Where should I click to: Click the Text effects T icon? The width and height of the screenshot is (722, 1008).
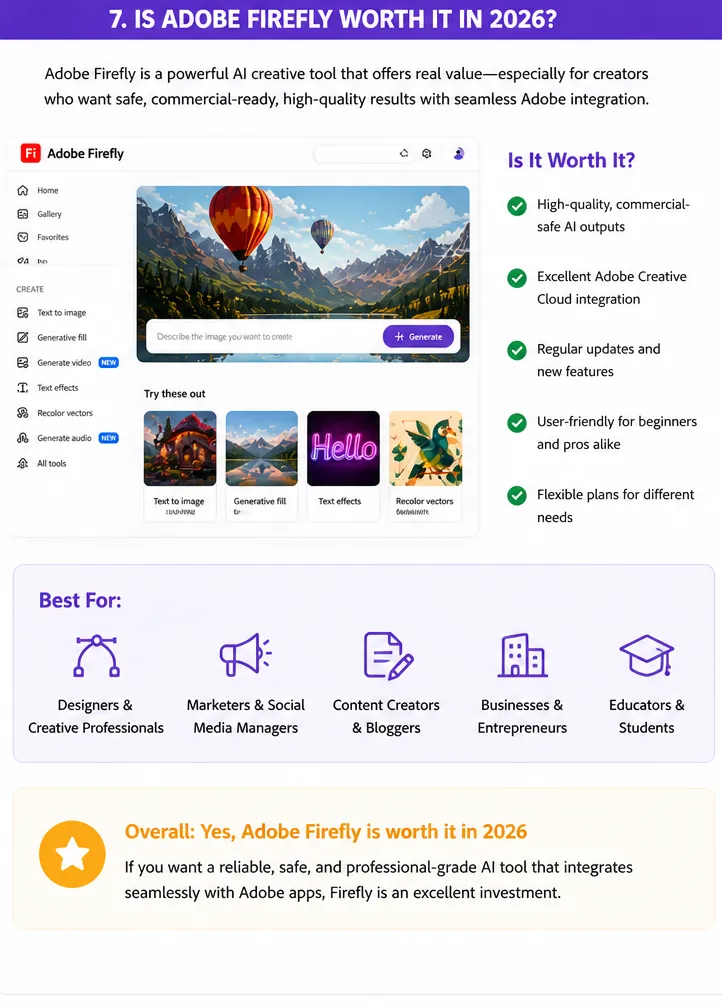[x=23, y=388]
